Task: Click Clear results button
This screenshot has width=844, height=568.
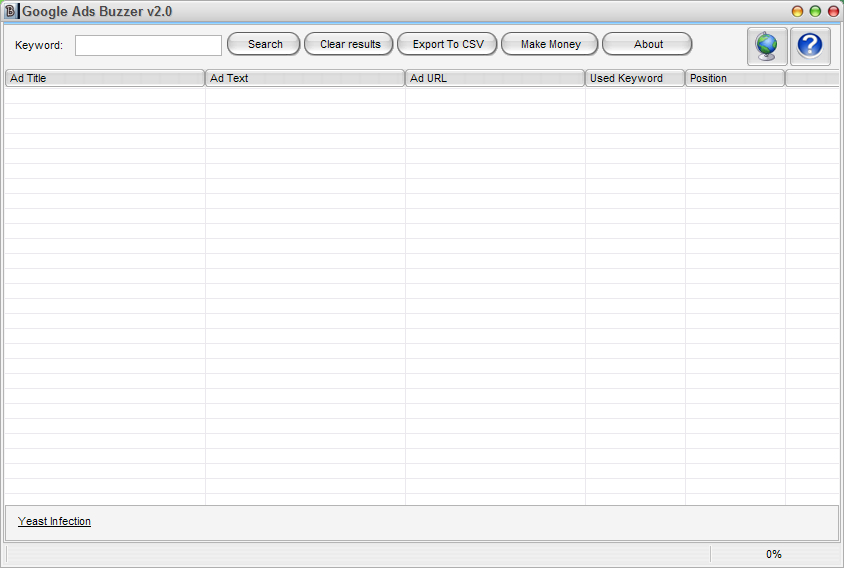Action: coord(349,44)
